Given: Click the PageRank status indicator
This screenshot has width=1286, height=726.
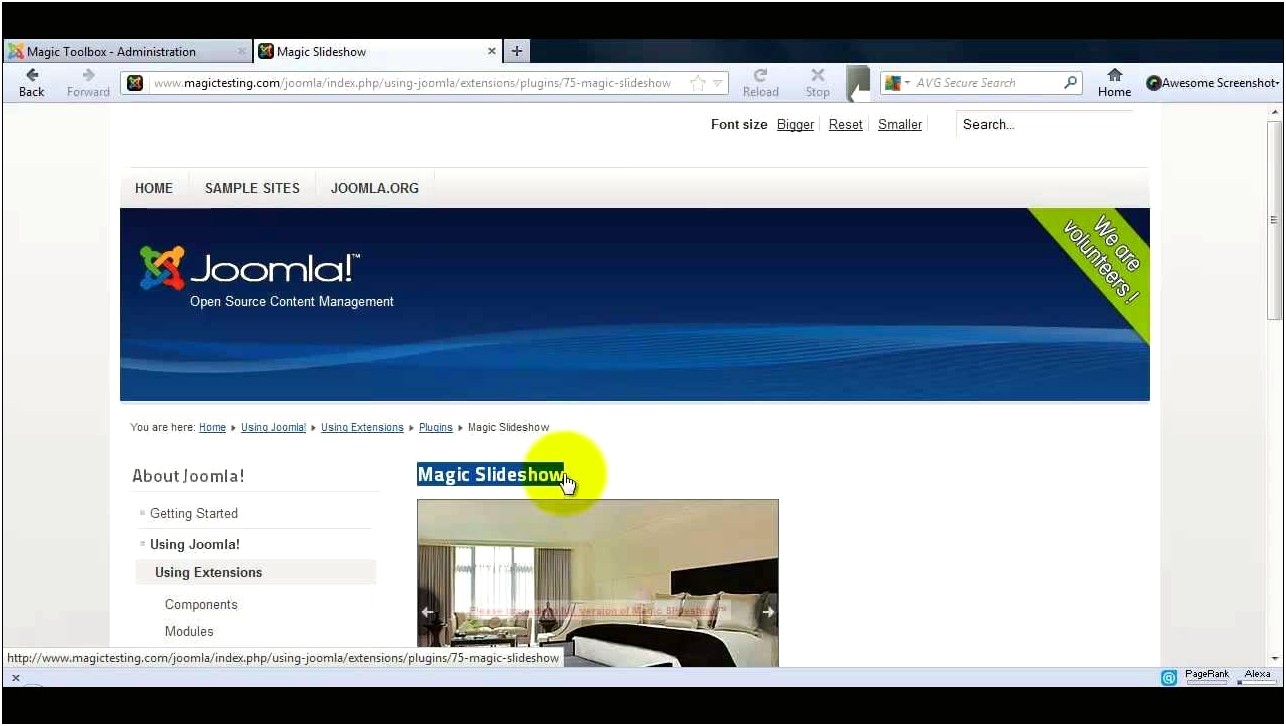Looking at the screenshot, I should [1207, 677].
